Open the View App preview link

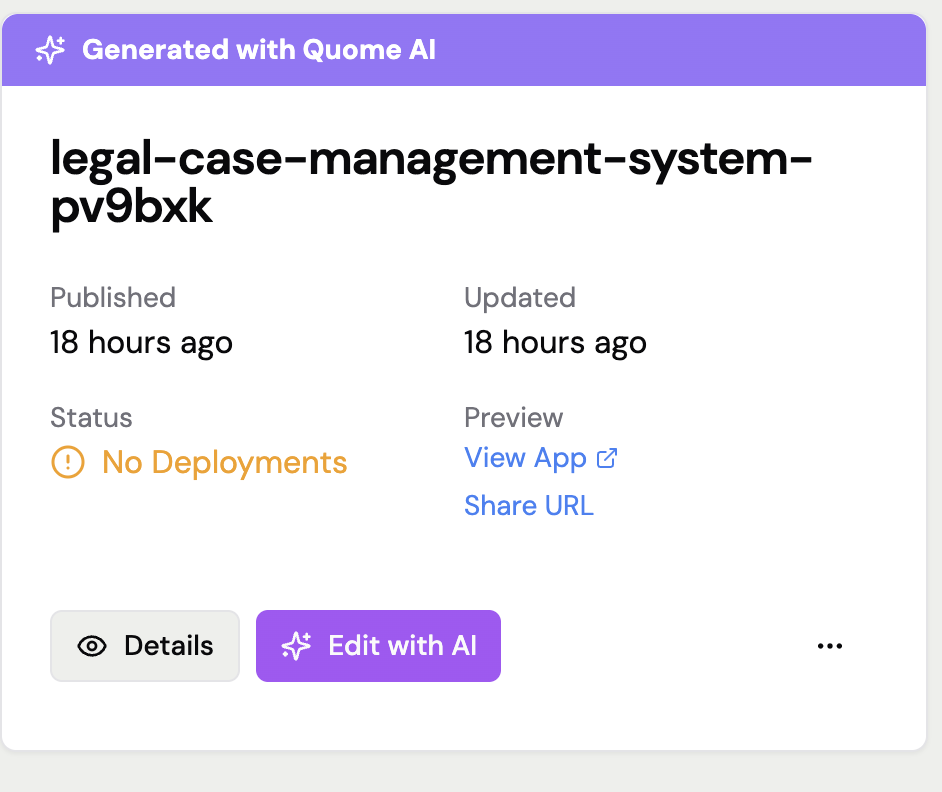[526, 458]
